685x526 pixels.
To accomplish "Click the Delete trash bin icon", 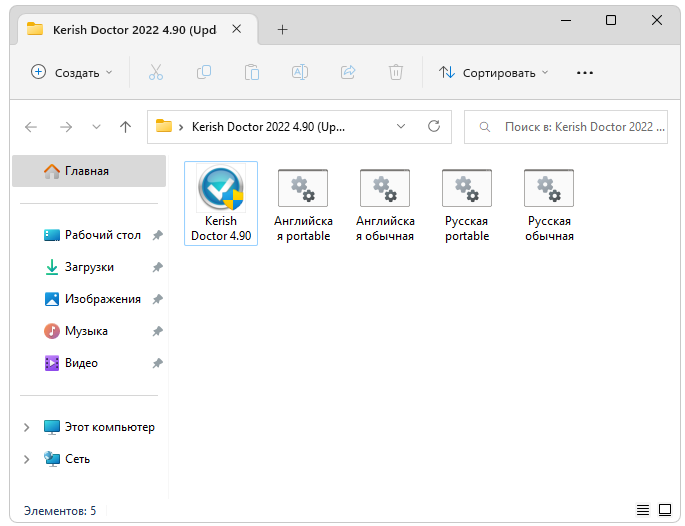I will click(396, 72).
